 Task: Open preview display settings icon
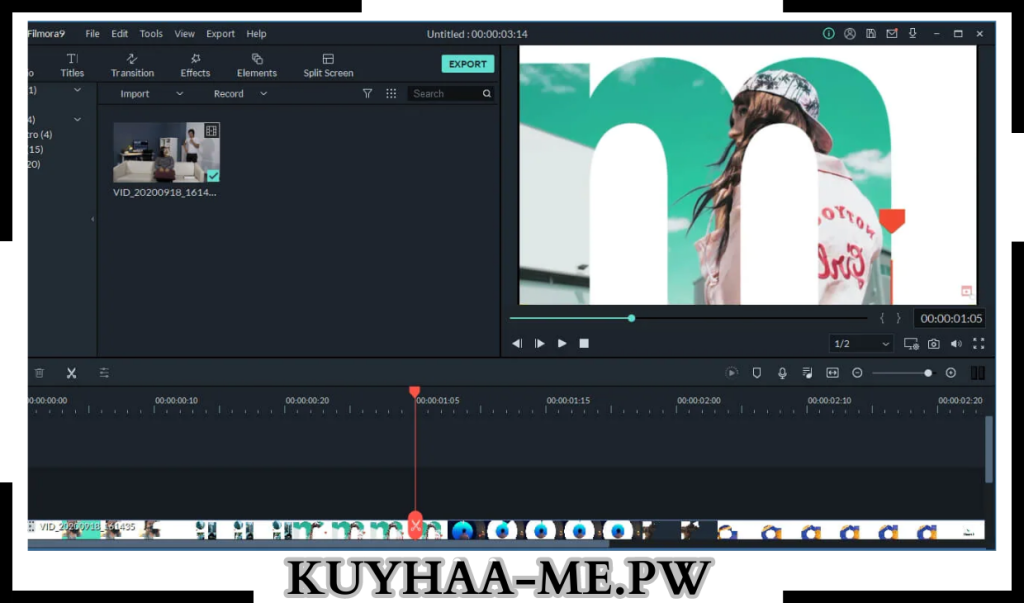click(911, 344)
